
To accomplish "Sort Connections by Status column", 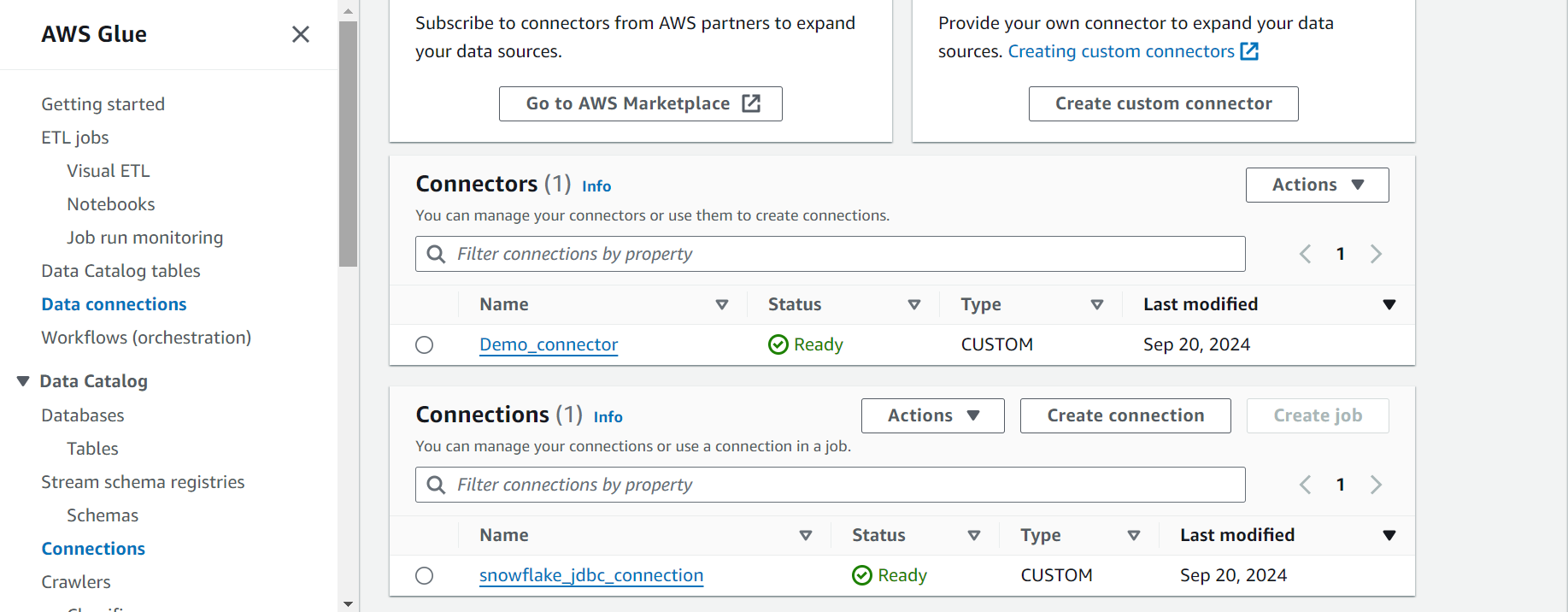I will tap(974, 535).
